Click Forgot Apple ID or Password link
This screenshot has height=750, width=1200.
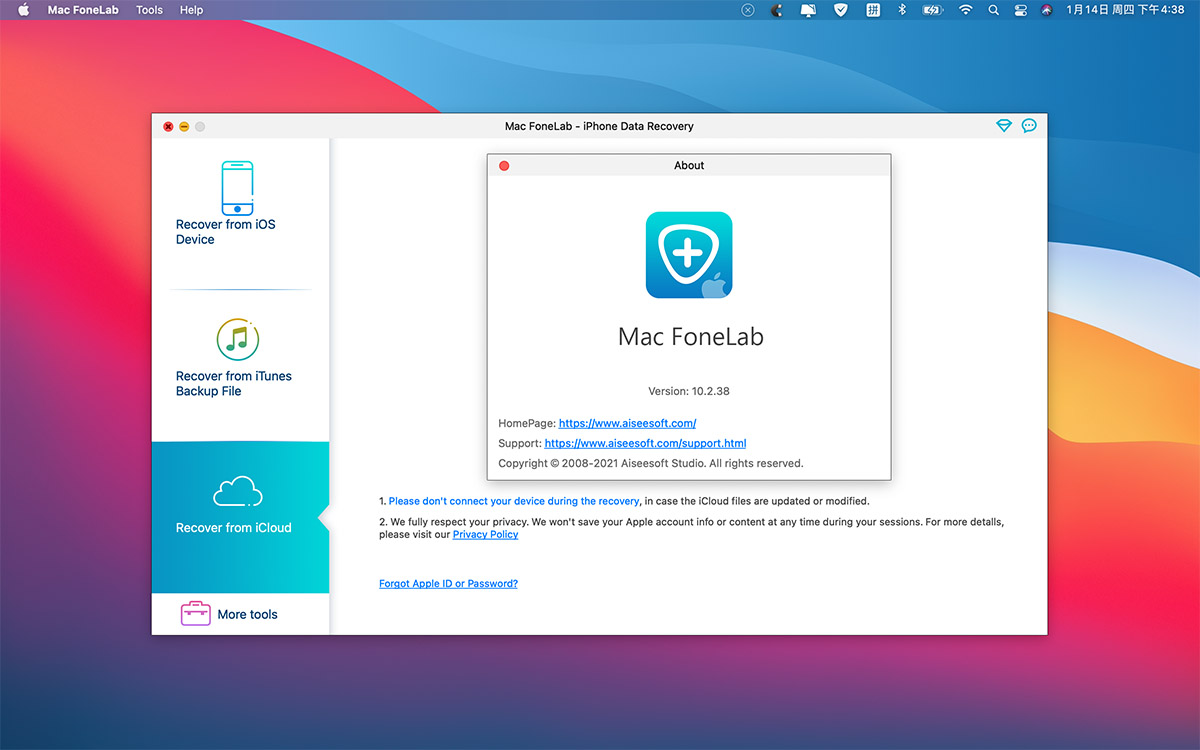click(x=448, y=584)
